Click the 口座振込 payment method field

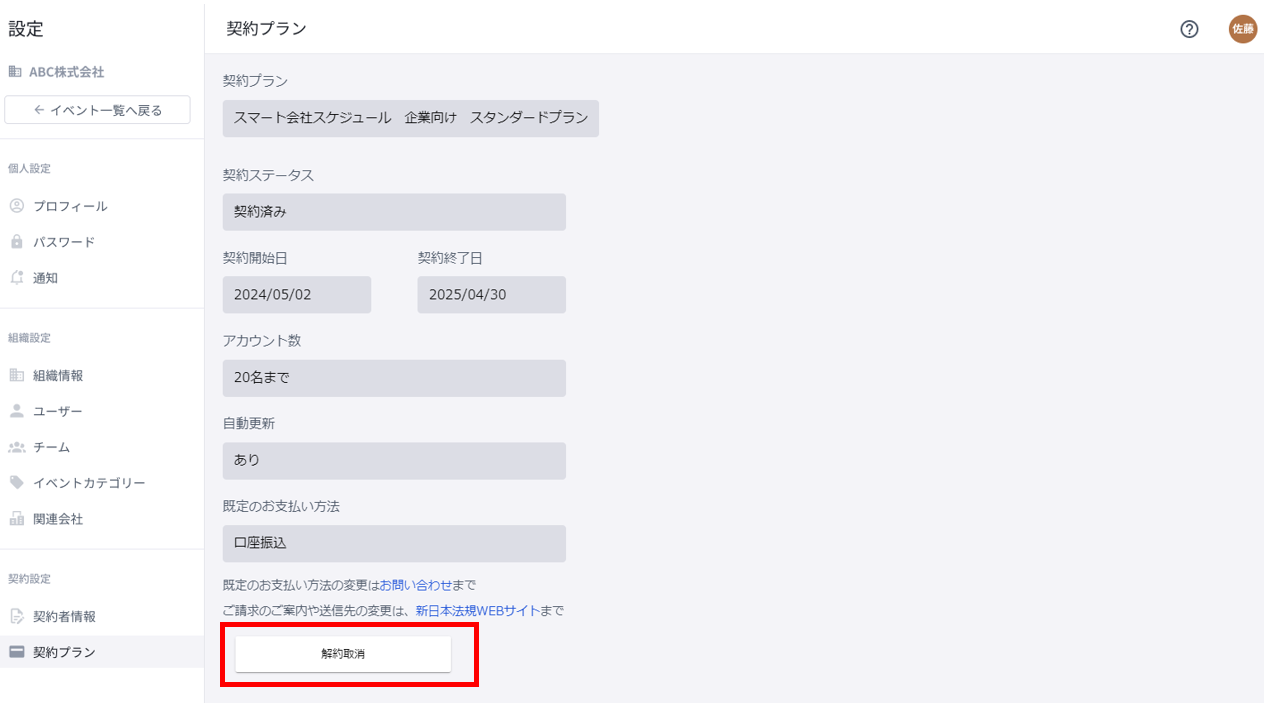[394, 544]
